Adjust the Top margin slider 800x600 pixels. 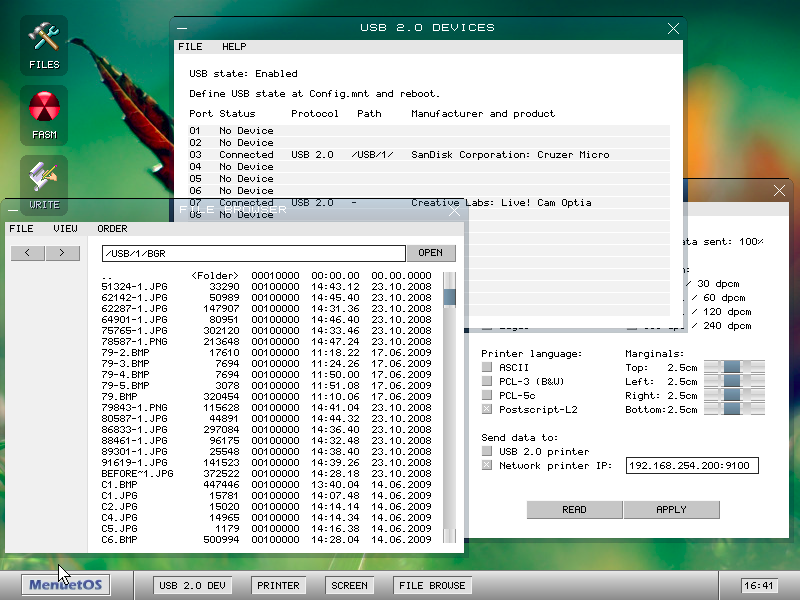pos(733,368)
